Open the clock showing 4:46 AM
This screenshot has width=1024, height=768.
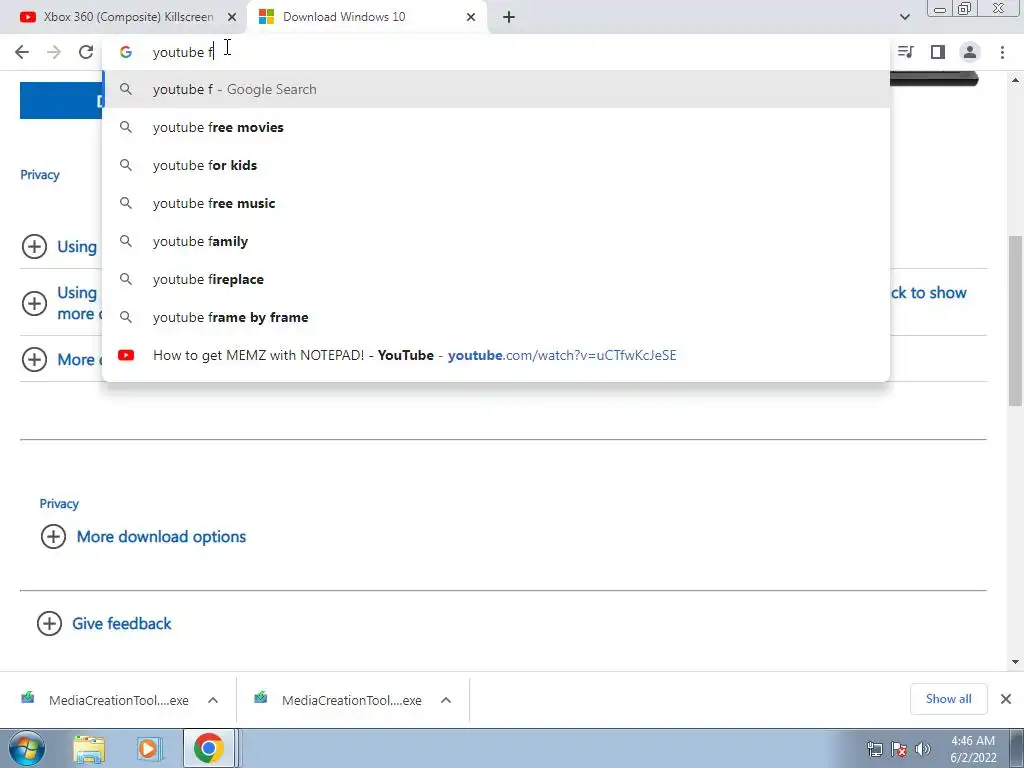(973, 749)
